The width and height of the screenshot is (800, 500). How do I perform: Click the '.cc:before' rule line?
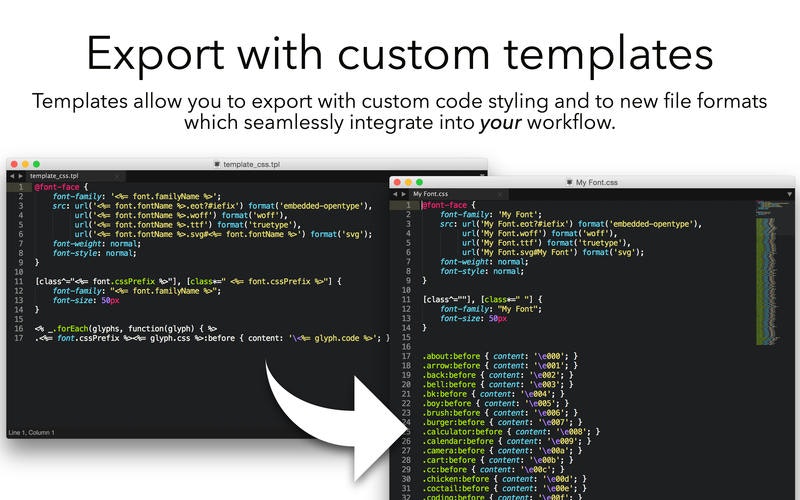tap(493, 470)
